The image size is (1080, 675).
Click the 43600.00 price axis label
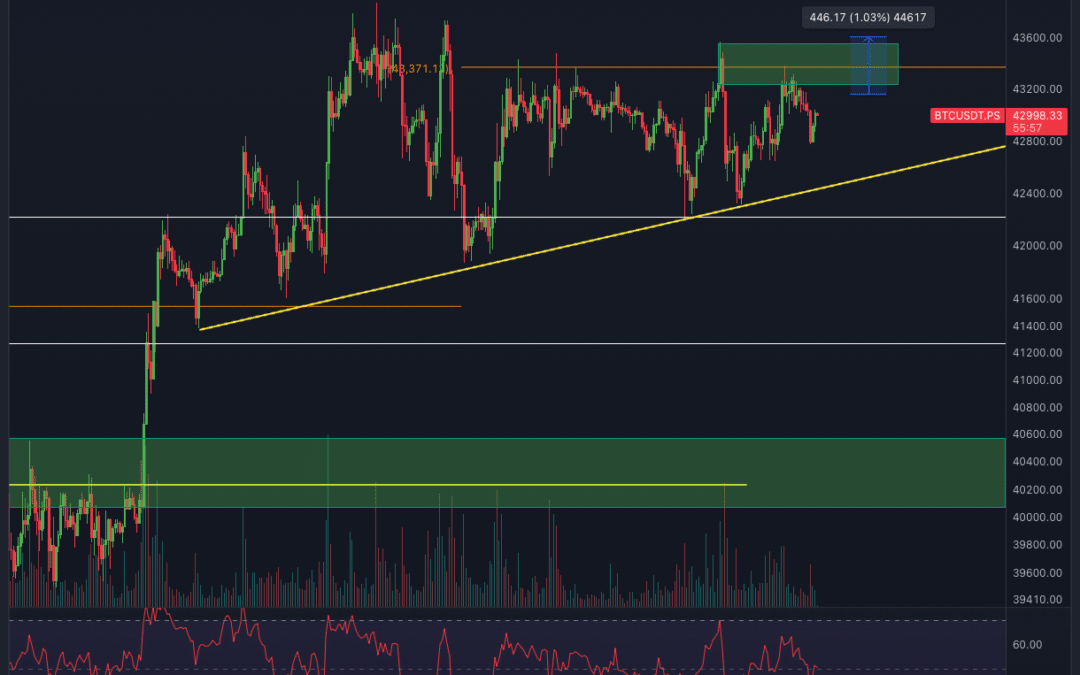(x=1037, y=38)
